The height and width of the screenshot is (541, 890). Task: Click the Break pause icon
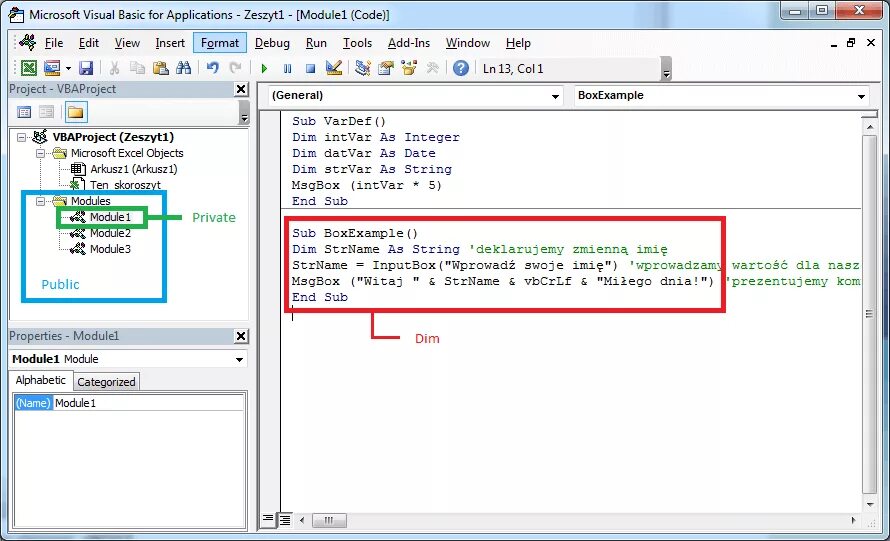click(x=287, y=69)
